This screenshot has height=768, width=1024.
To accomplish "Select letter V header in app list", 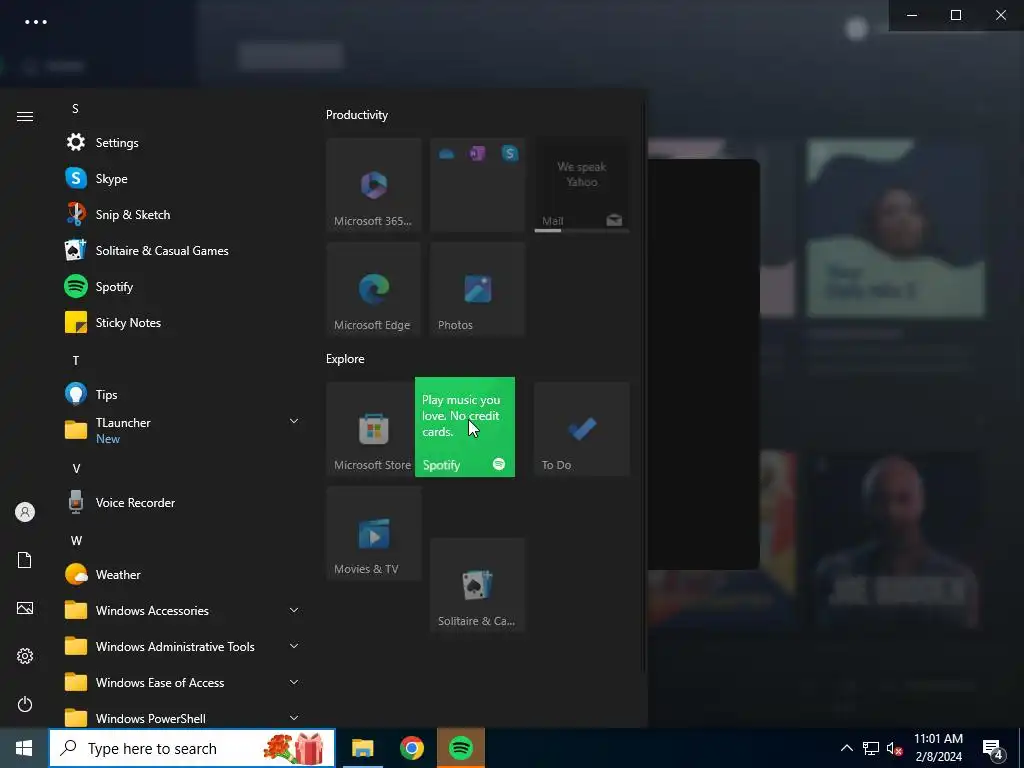I will coord(76,468).
